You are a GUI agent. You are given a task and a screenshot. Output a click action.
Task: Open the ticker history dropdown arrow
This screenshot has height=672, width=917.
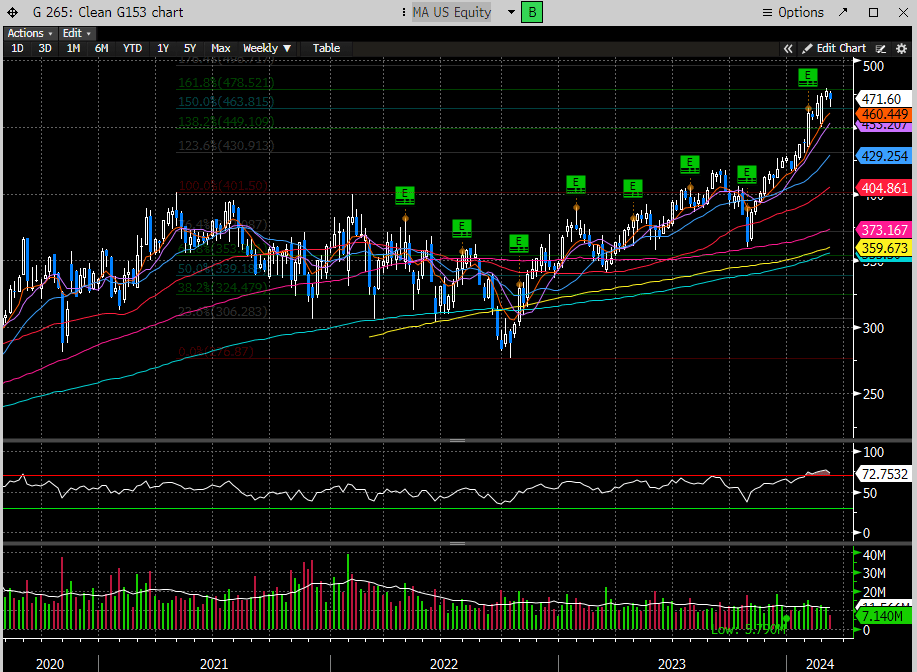510,12
